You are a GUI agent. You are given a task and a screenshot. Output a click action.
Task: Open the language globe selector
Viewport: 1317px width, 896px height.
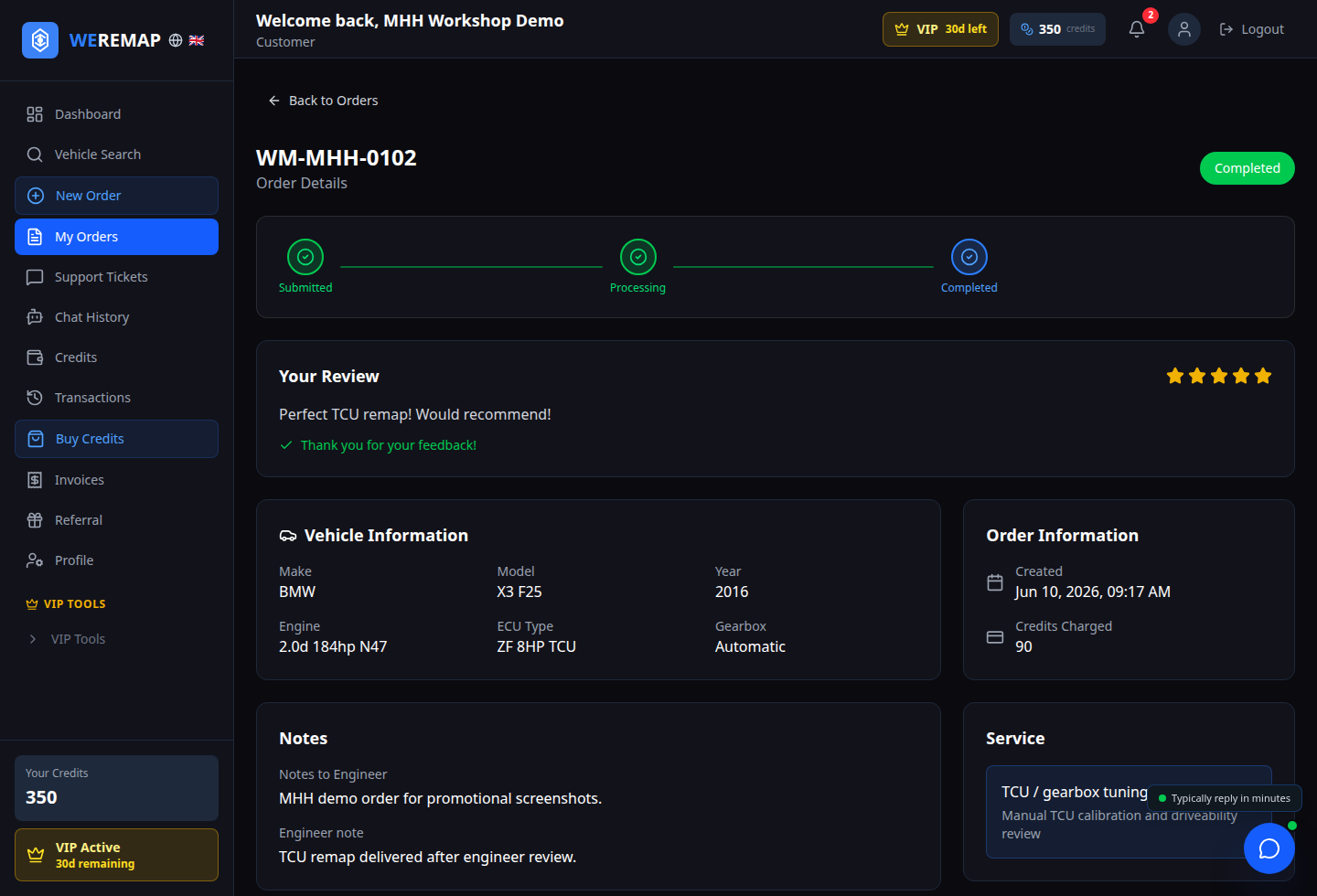pyautogui.click(x=176, y=40)
